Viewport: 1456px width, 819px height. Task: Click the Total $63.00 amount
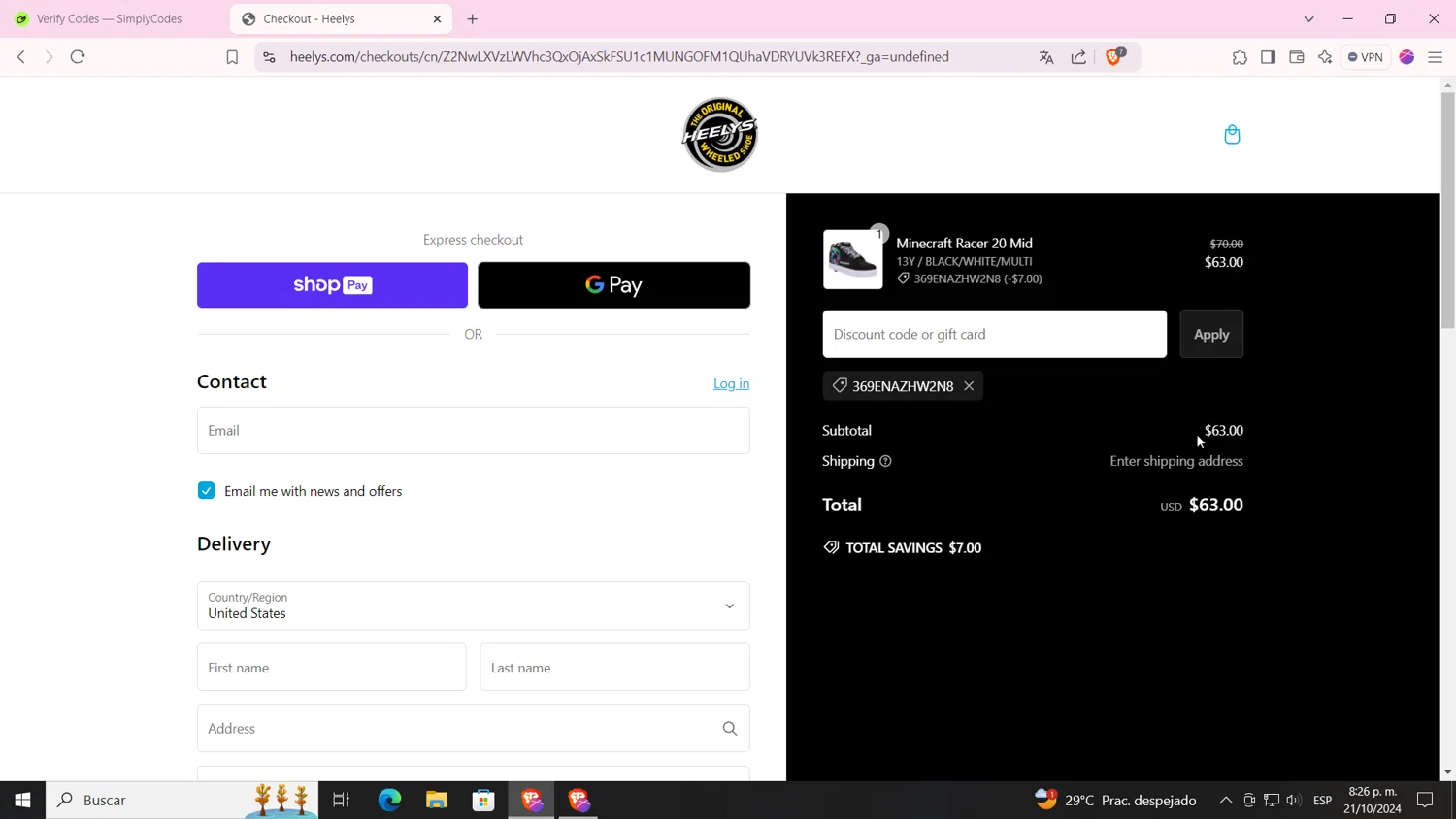tap(1216, 505)
